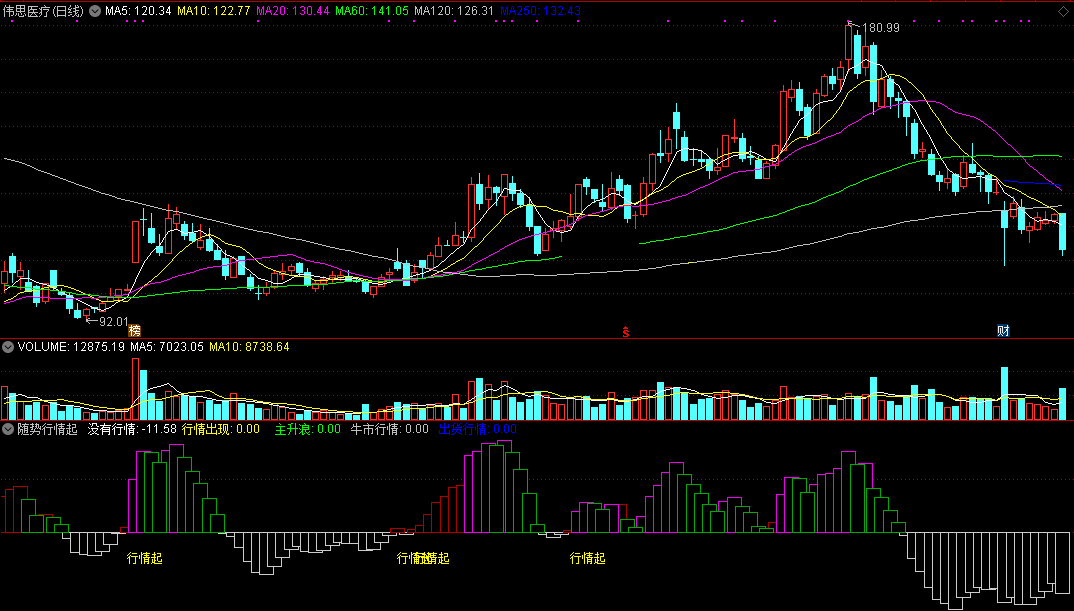The width and height of the screenshot is (1074, 611).
Task: Click the green 主升浪: 0.00 value
Action: pos(308,429)
